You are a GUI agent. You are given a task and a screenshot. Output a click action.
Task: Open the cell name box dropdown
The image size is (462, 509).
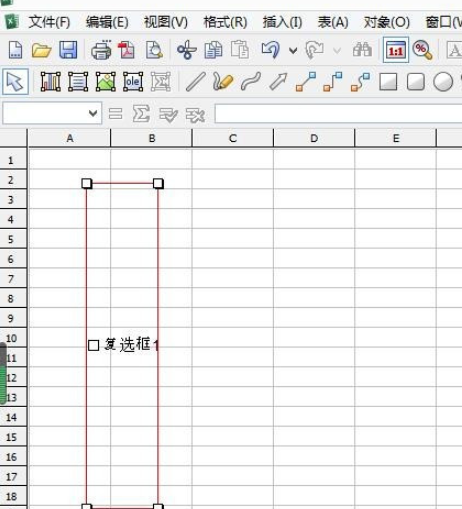click(93, 113)
